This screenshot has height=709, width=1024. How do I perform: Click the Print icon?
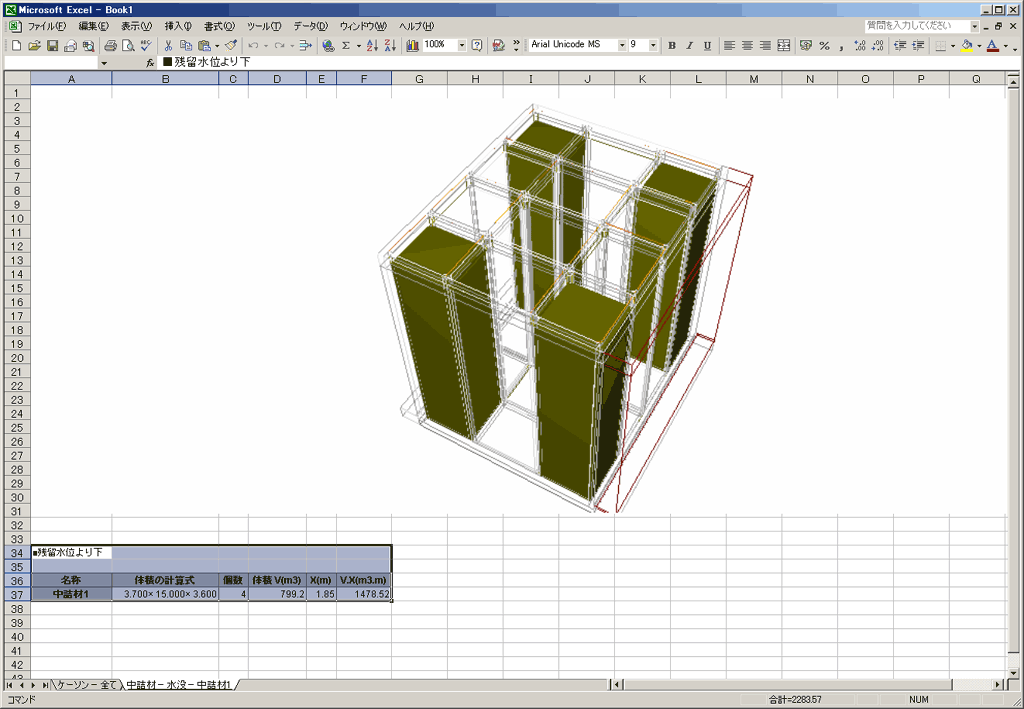(111, 45)
